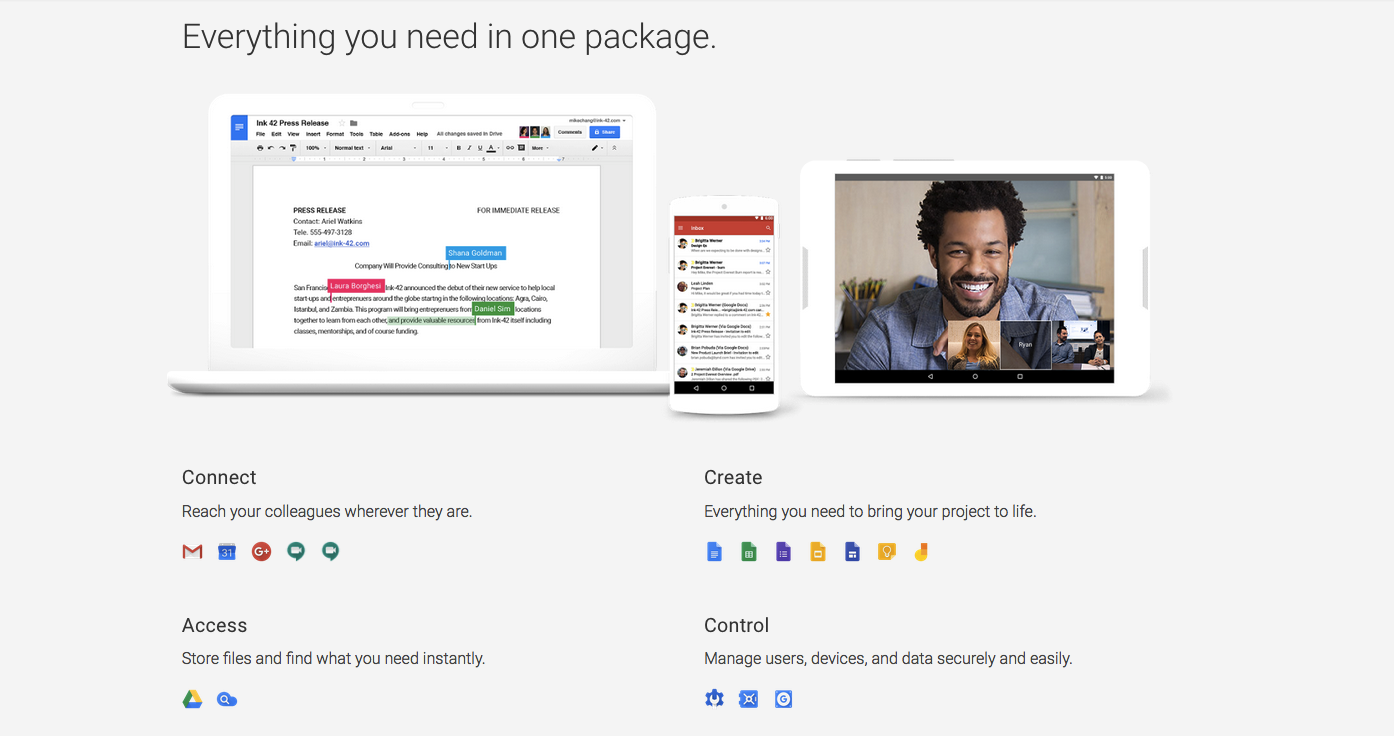Open the mobile management G icon
This screenshot has width=1394, height=736.
783,699
